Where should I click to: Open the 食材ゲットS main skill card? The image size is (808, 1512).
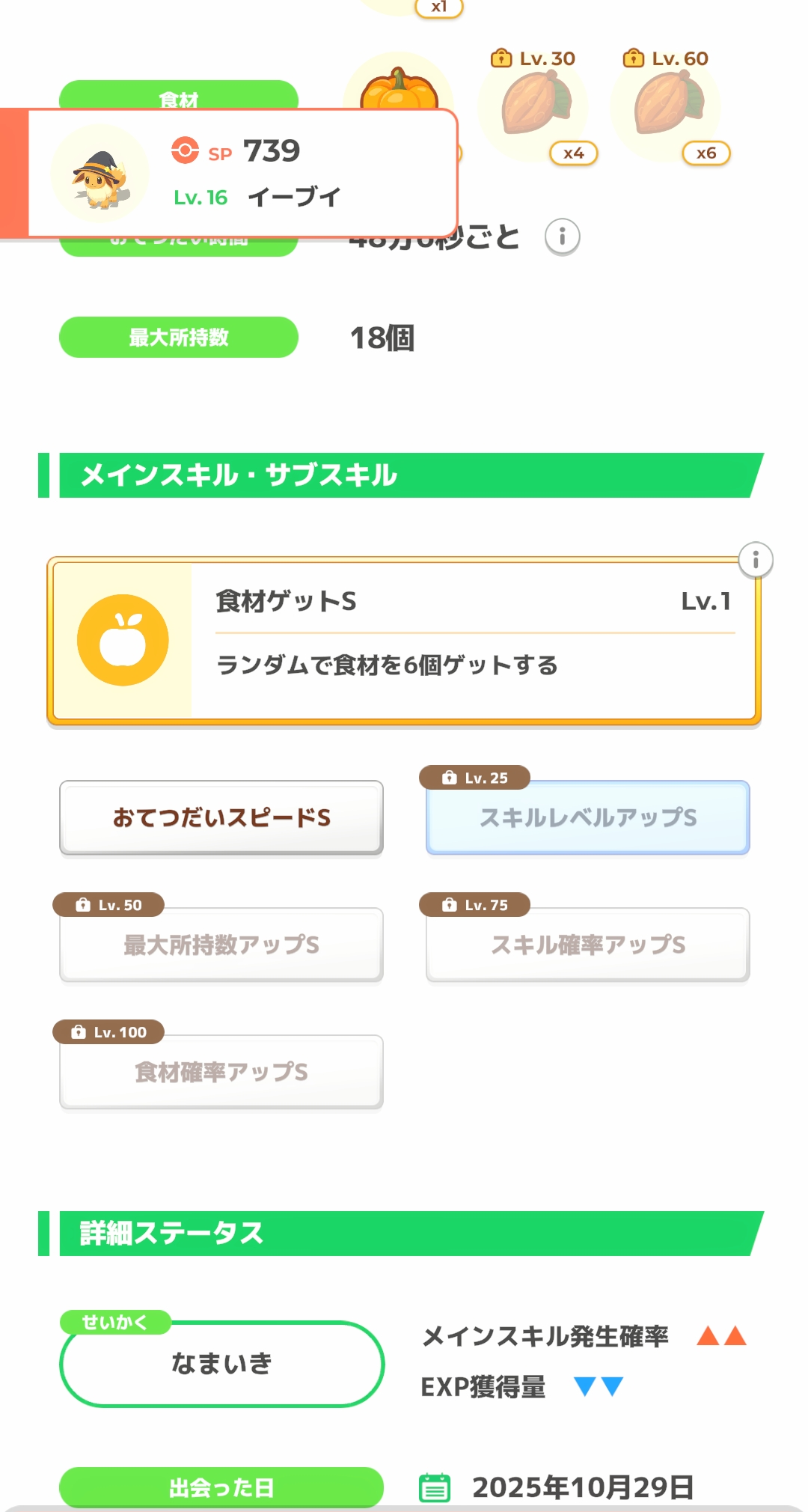click(471, 641)
